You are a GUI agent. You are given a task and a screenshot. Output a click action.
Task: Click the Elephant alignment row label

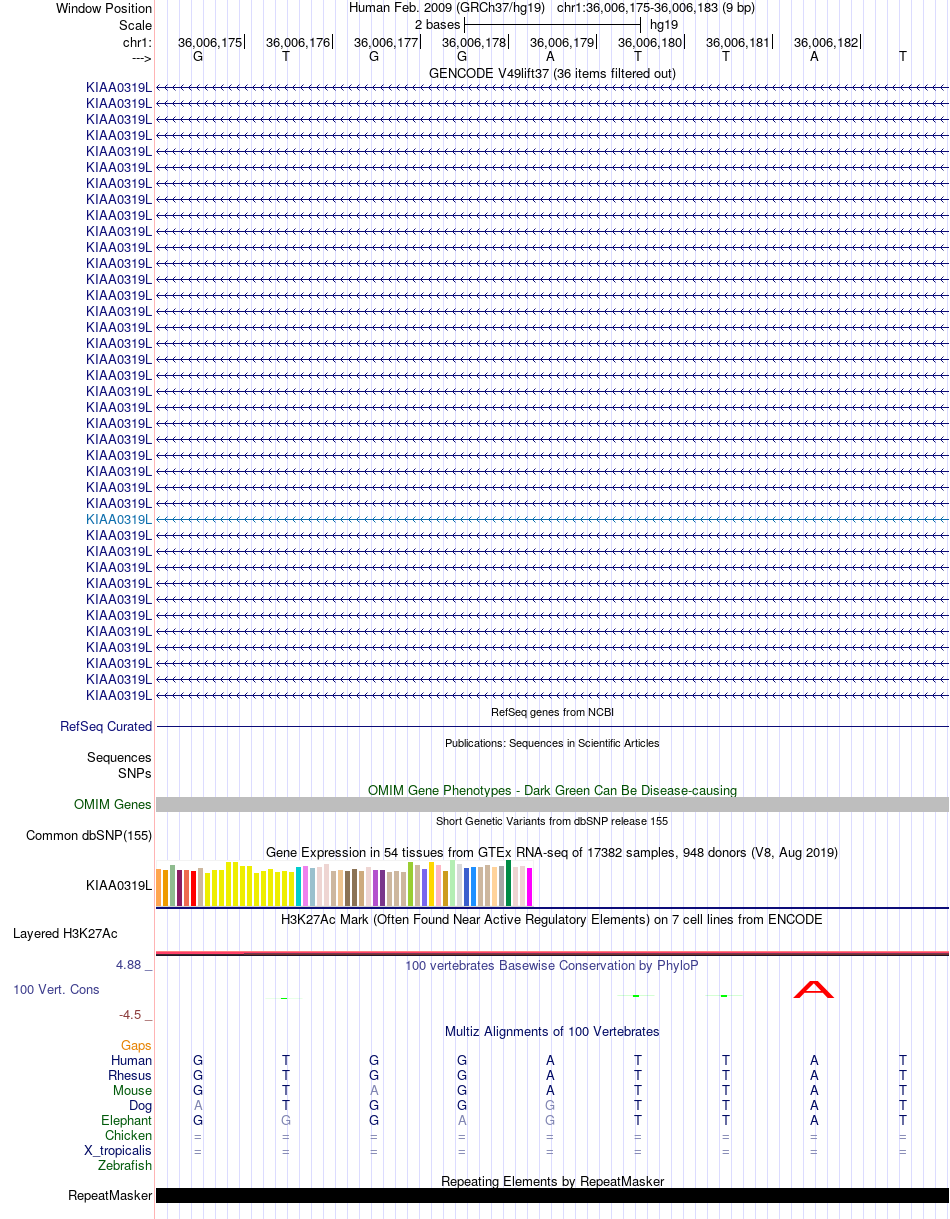(126, 1121)
